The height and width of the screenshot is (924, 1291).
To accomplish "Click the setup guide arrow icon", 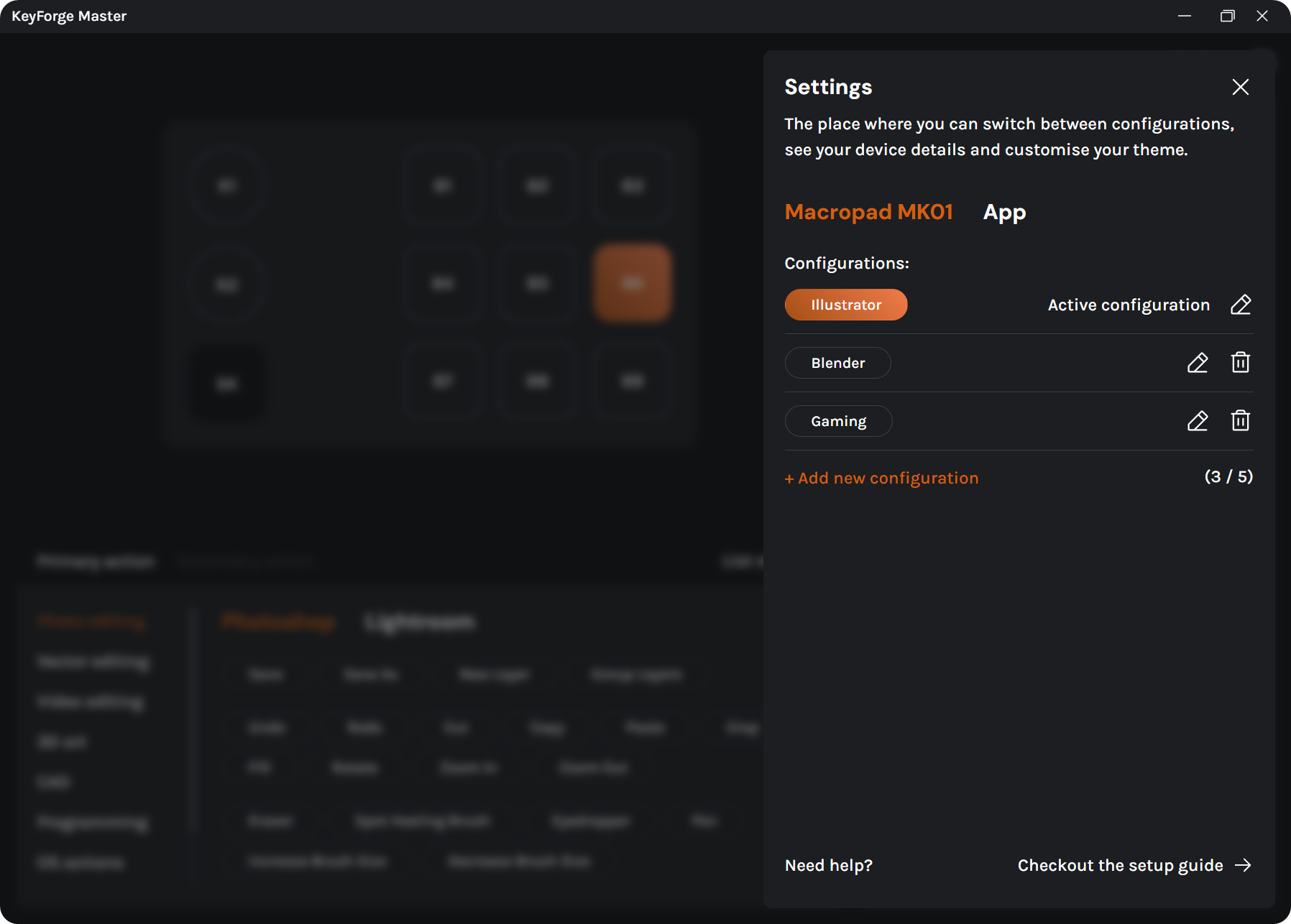I will click(x=1243, y=865).
